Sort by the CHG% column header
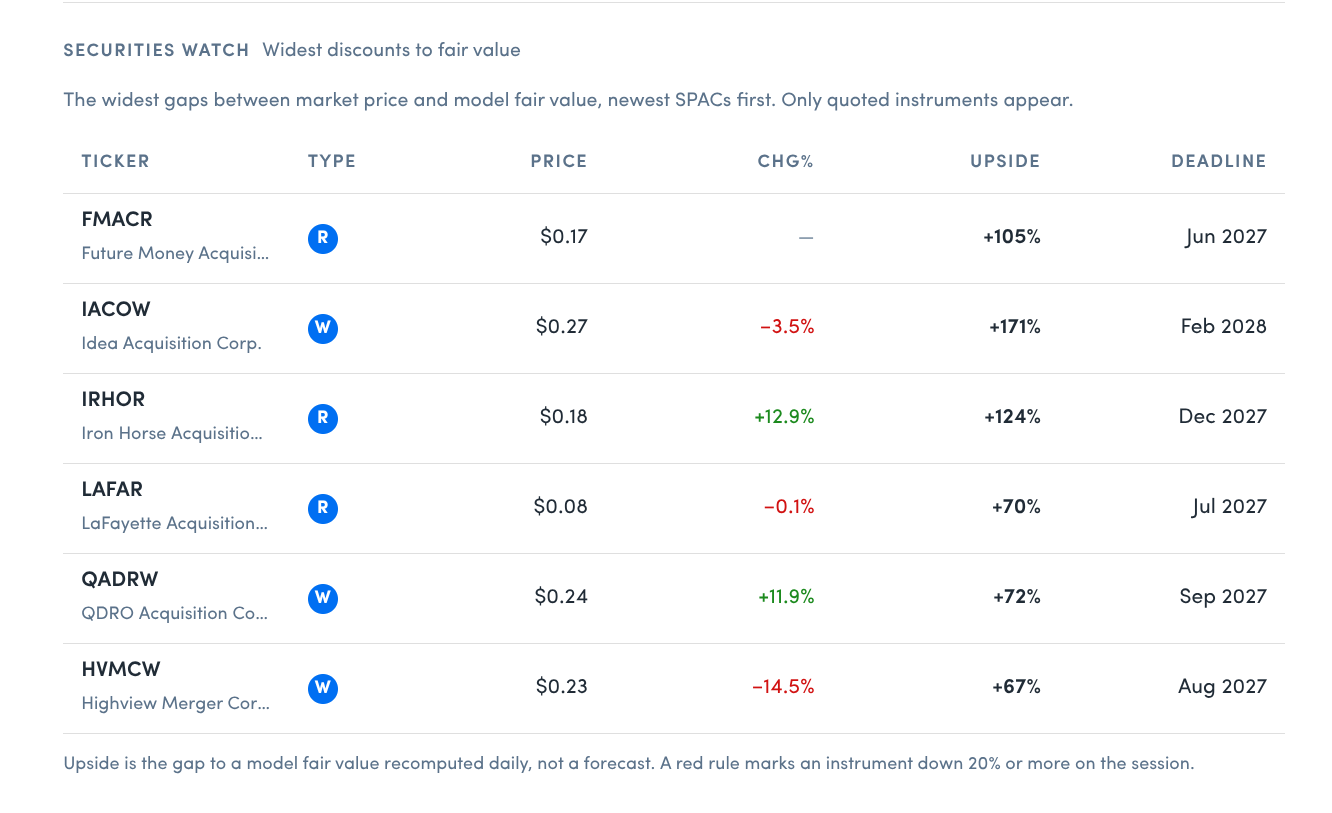 (786, 161)
